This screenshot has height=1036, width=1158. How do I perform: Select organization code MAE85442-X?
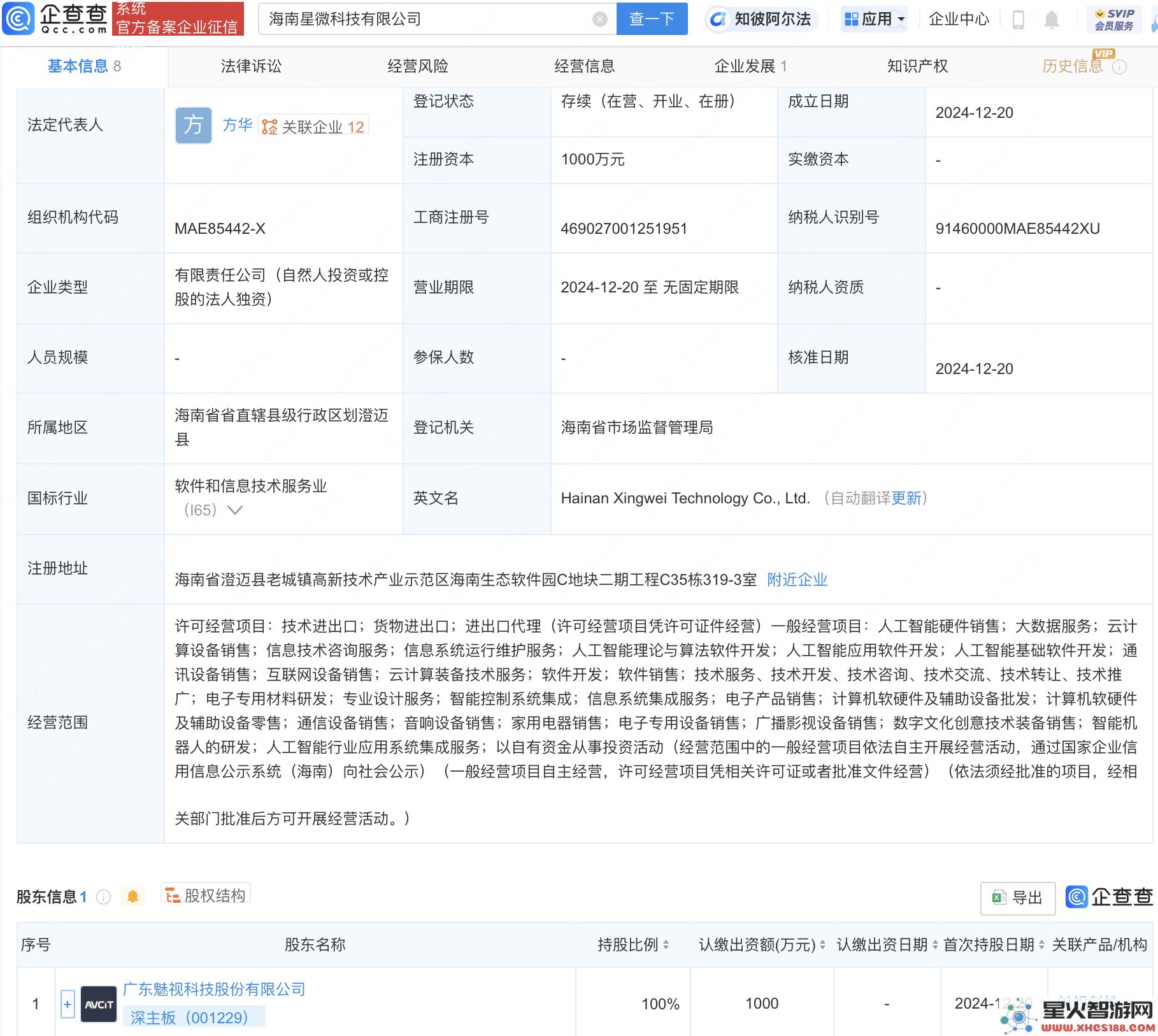220,229
